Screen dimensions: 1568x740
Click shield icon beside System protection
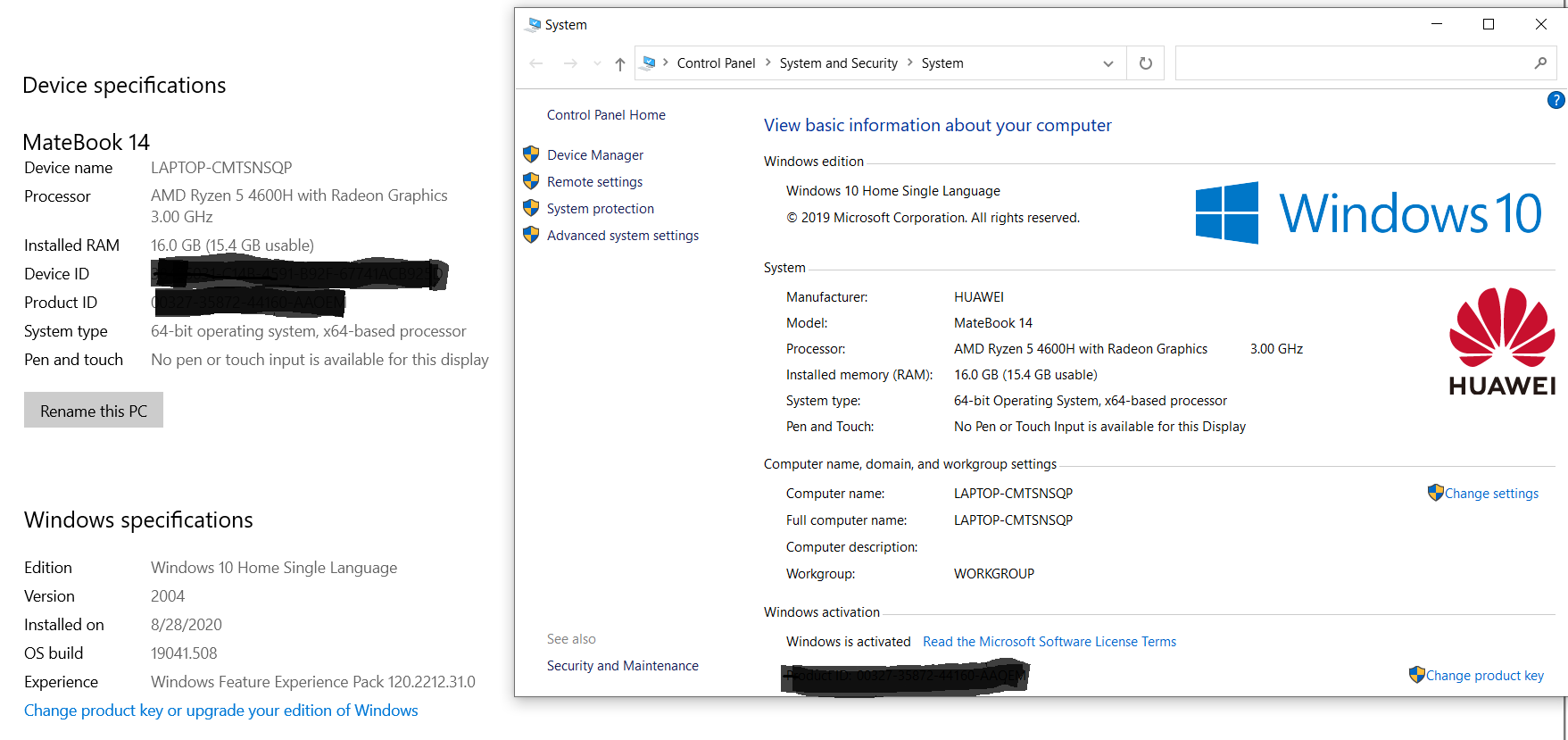[531, 208]
